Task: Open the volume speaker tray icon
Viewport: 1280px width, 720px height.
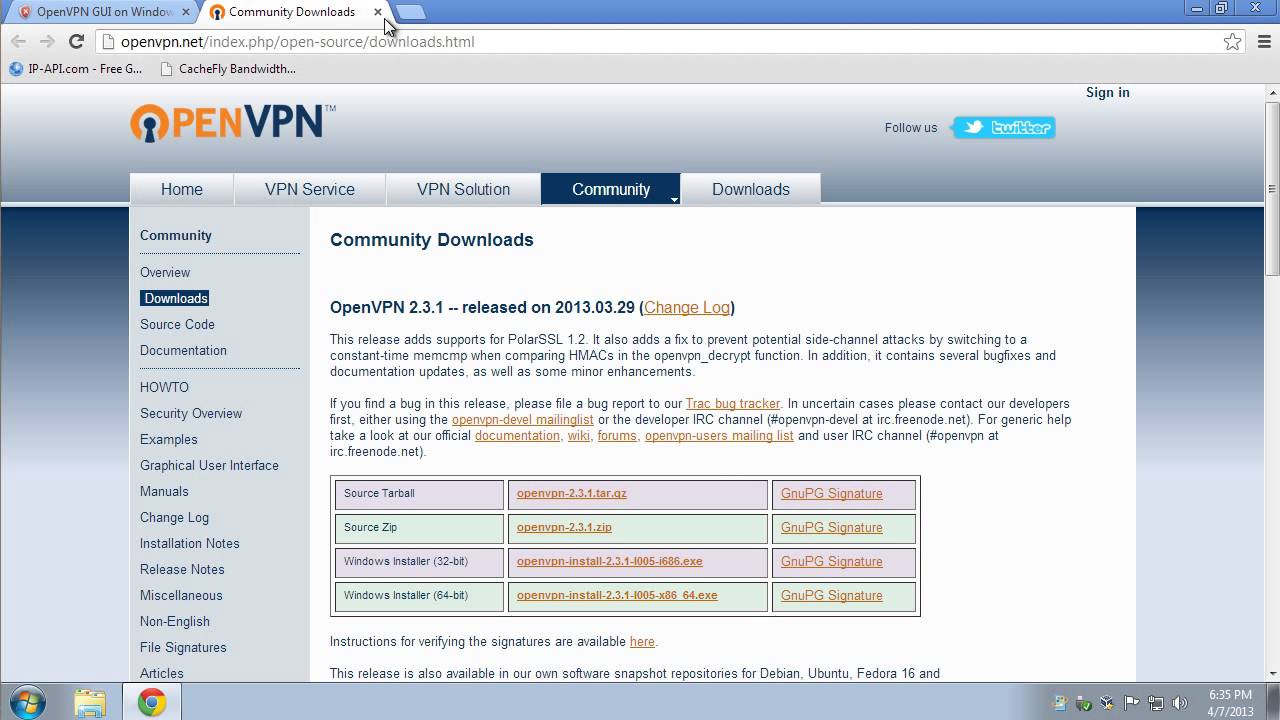Action: (1179, 703)
